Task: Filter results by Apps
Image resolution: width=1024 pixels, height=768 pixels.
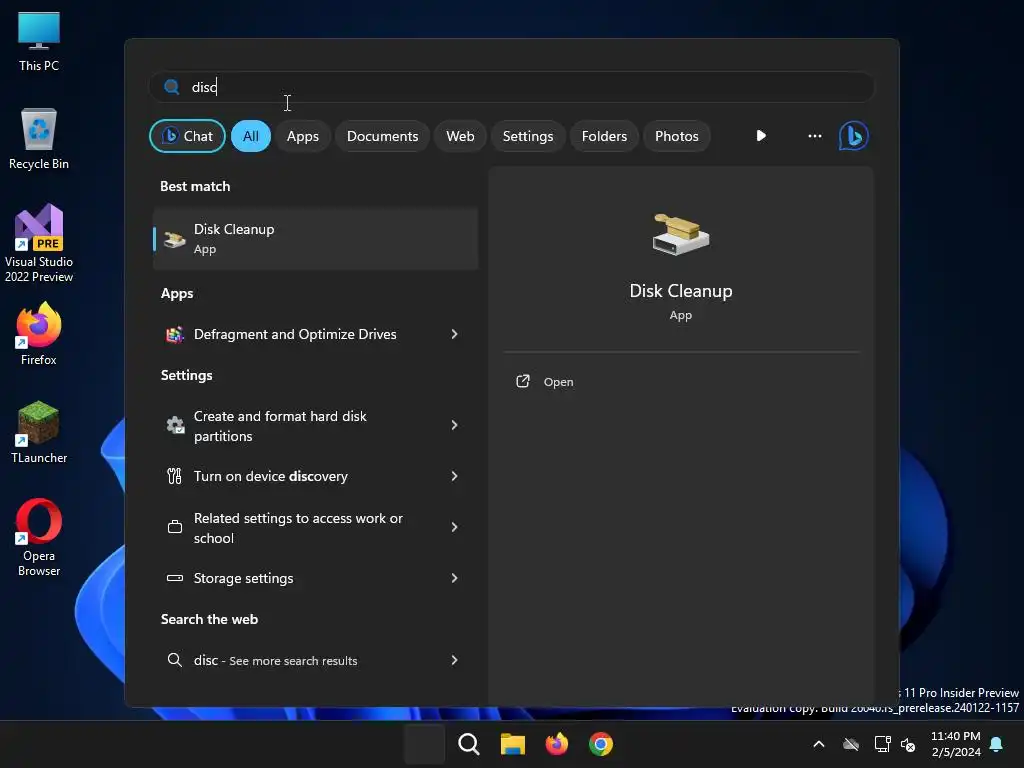Action: point(302,136)
